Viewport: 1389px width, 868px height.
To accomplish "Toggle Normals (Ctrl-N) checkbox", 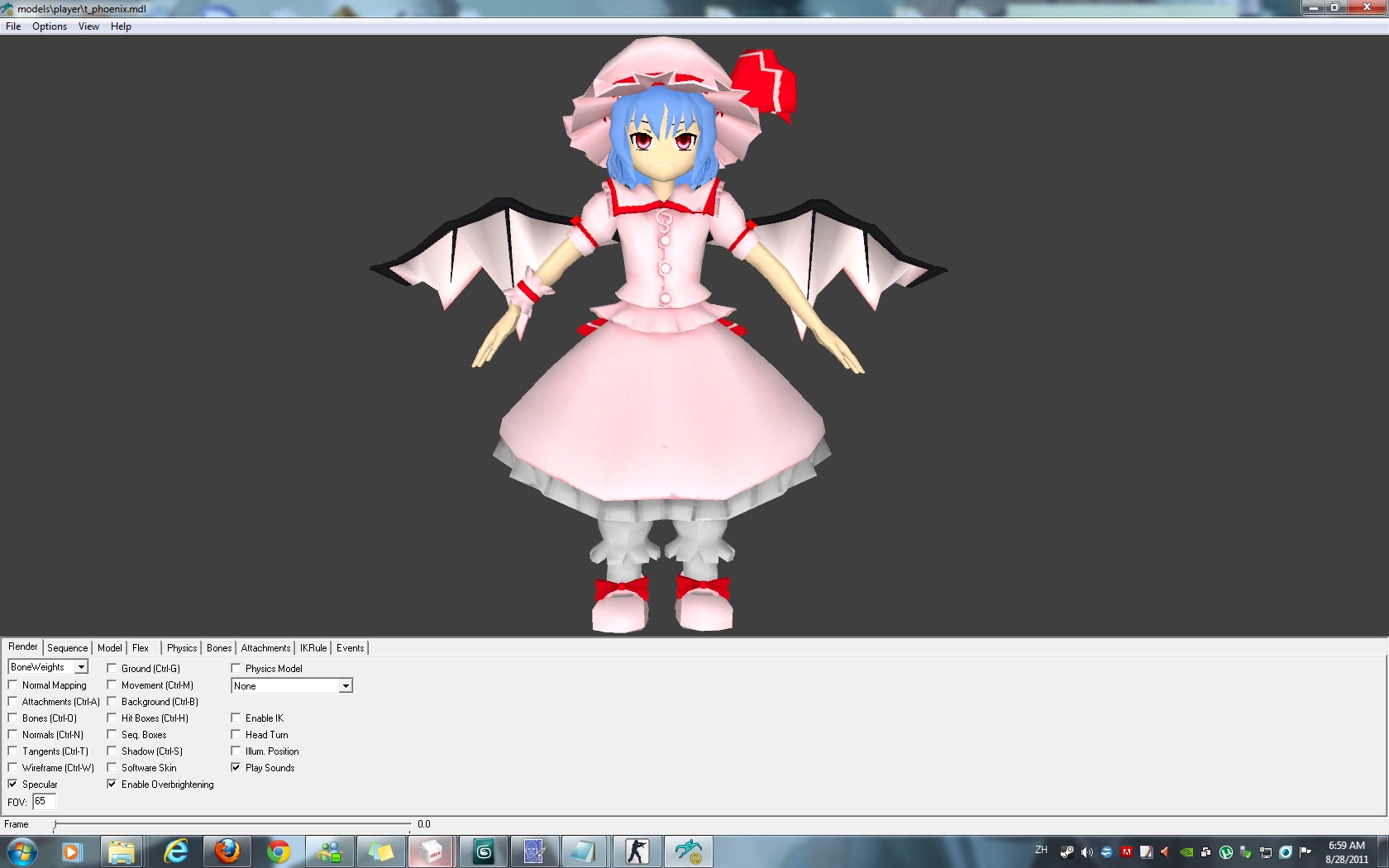I will (12, 734).
